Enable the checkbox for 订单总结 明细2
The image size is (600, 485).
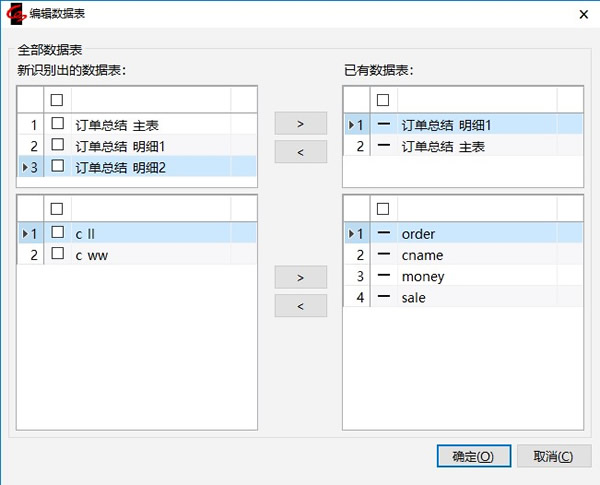pyautogui.click(x=58, y=167)
